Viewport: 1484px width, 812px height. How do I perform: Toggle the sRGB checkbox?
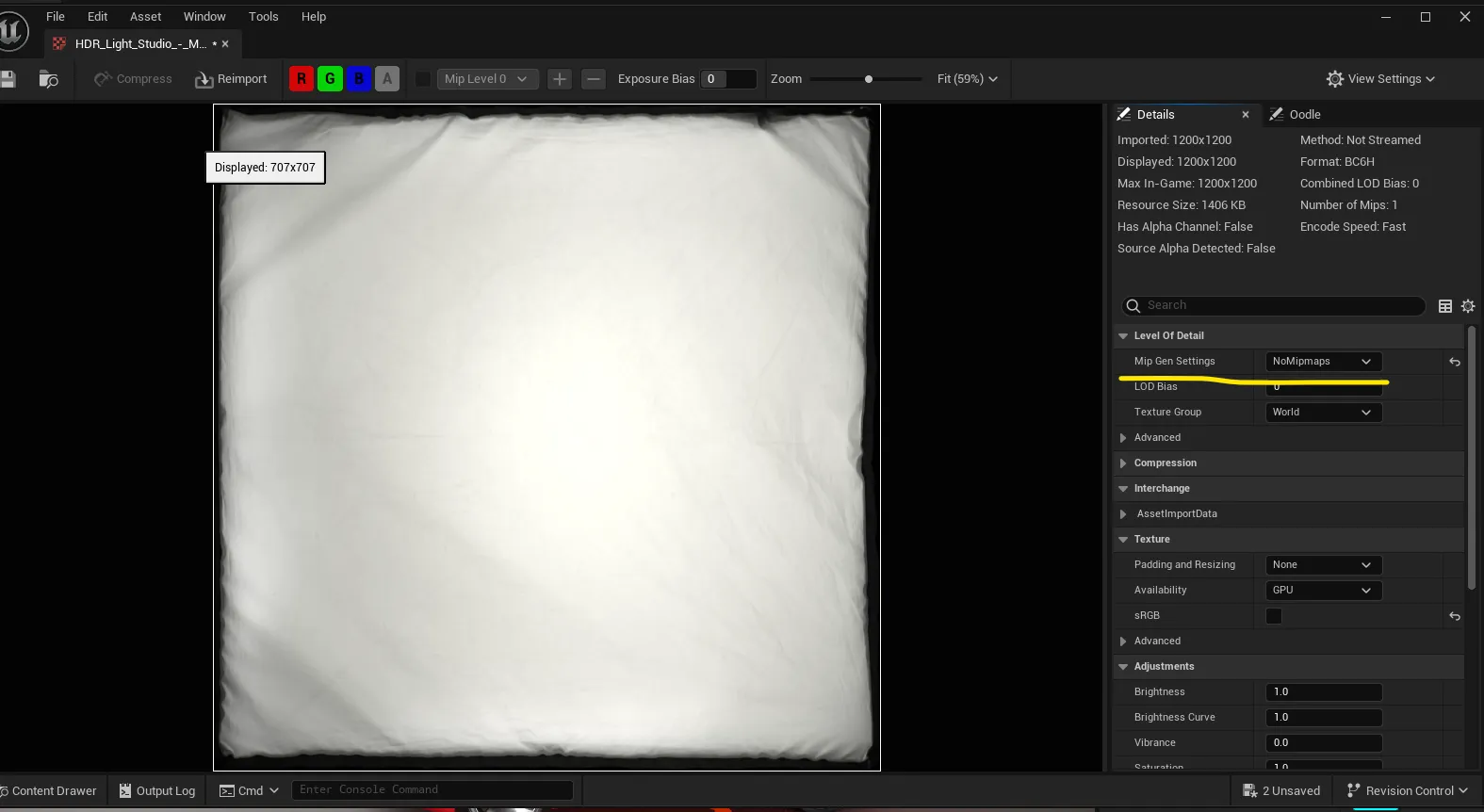point(1274,616)
